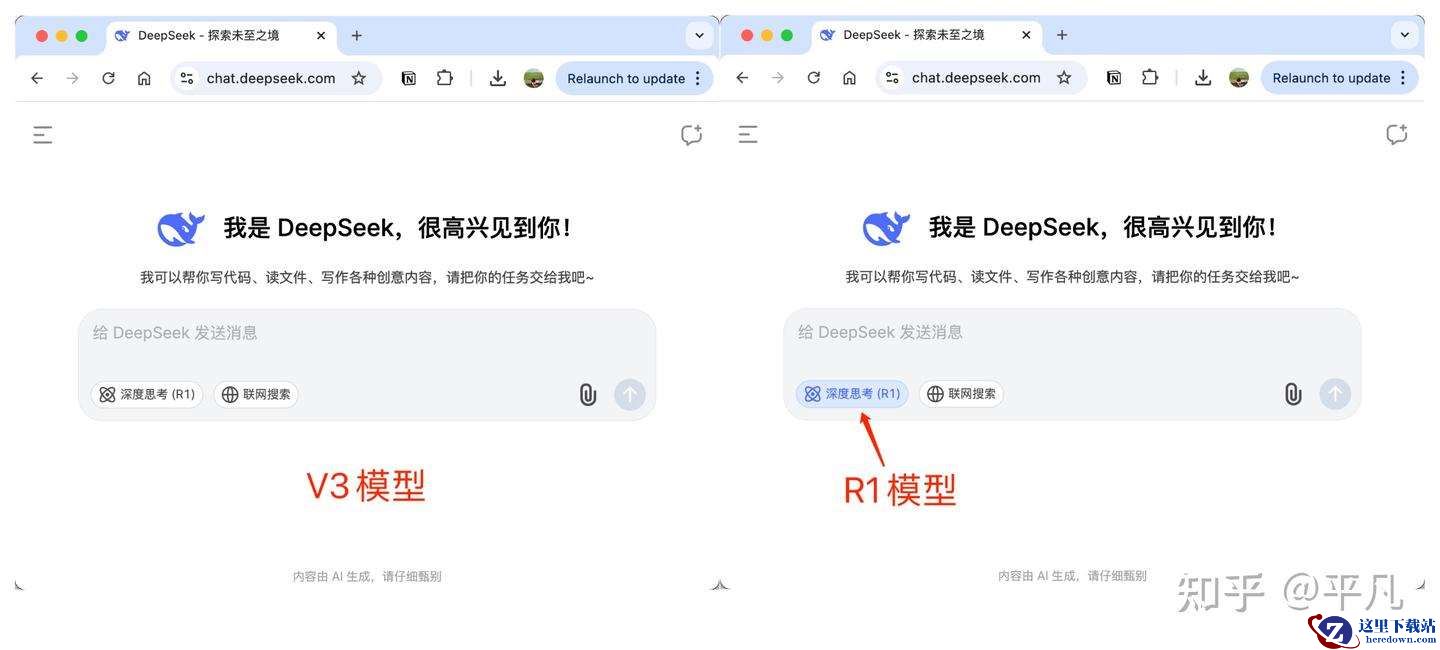Start new chat in right window
The image size is (1440, 650).
[1397, 135]
